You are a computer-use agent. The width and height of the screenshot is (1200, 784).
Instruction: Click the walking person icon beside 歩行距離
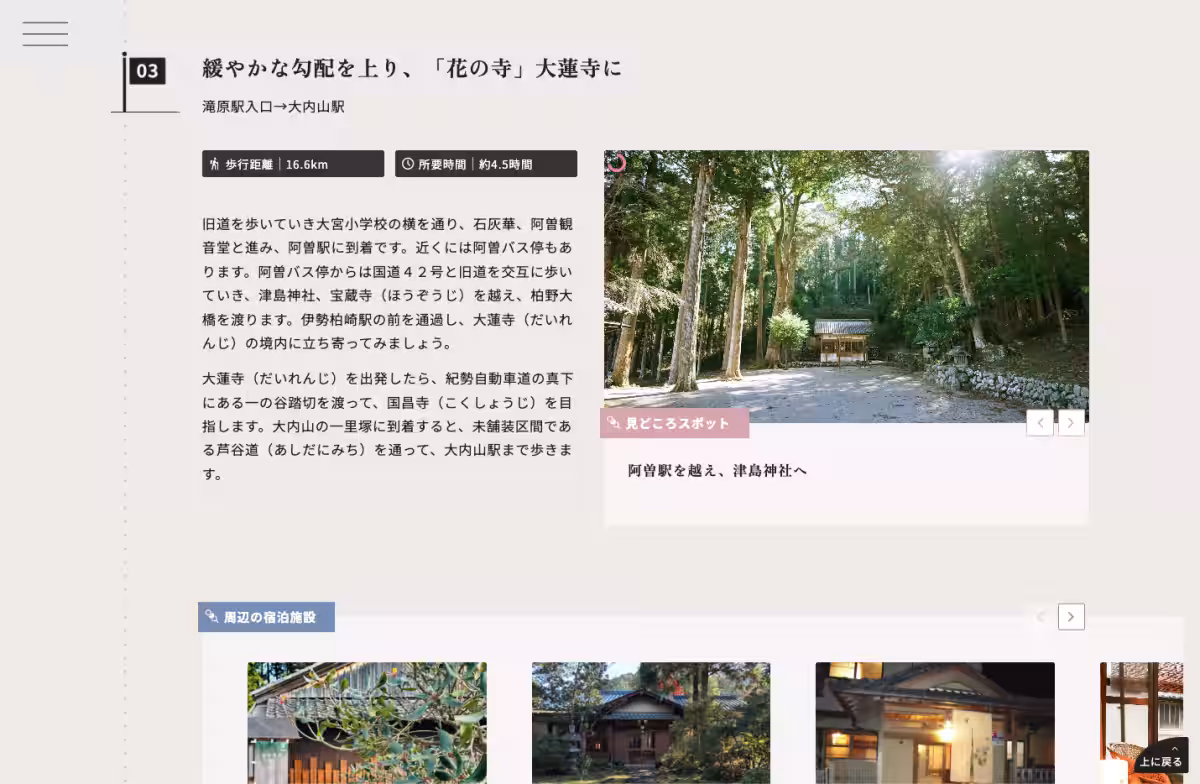(x=214, y=164)
